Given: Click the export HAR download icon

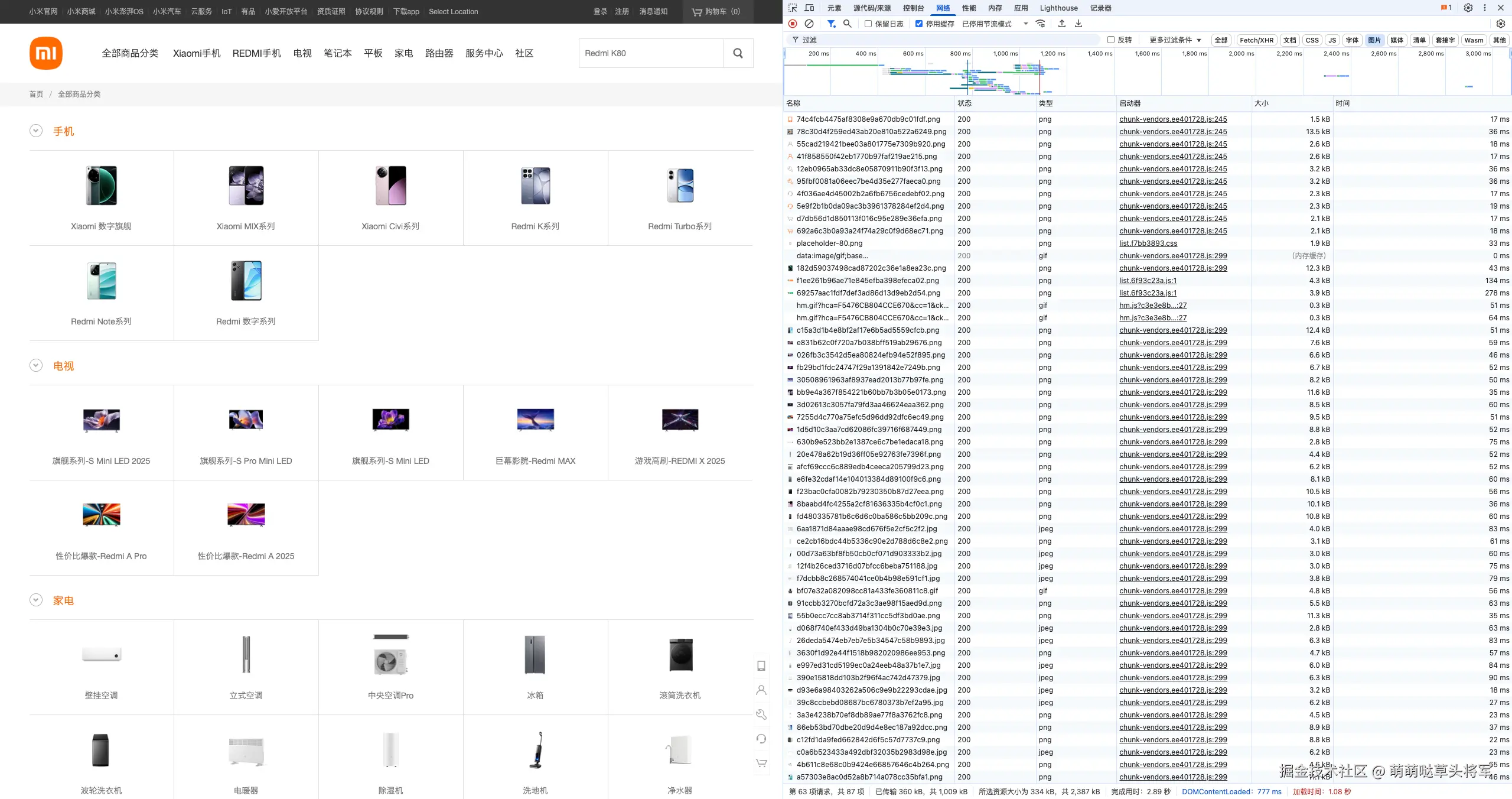Looking at the screenshot, I should pos(1078,24).
